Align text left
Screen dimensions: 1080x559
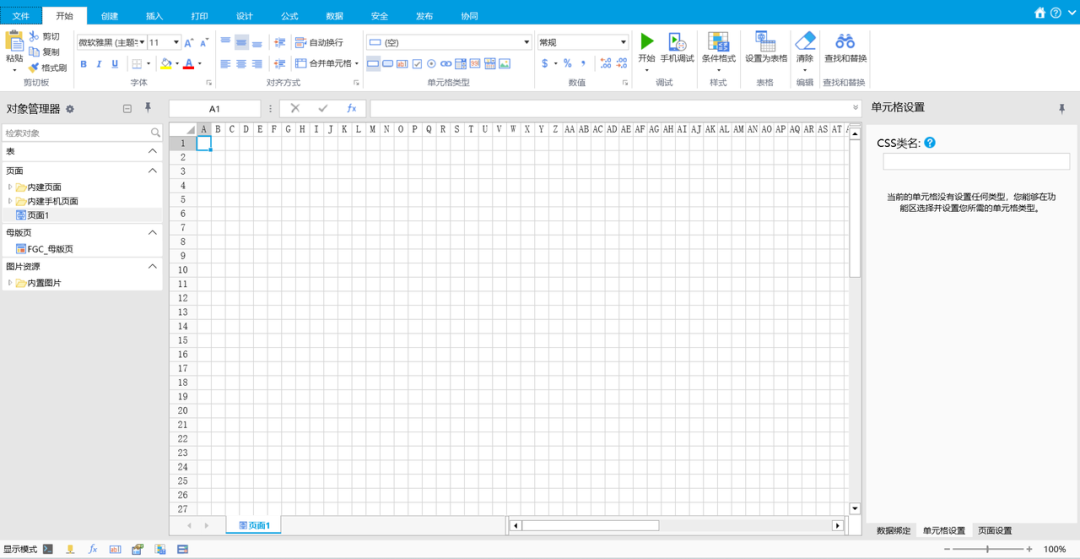(x=225, y=64)
